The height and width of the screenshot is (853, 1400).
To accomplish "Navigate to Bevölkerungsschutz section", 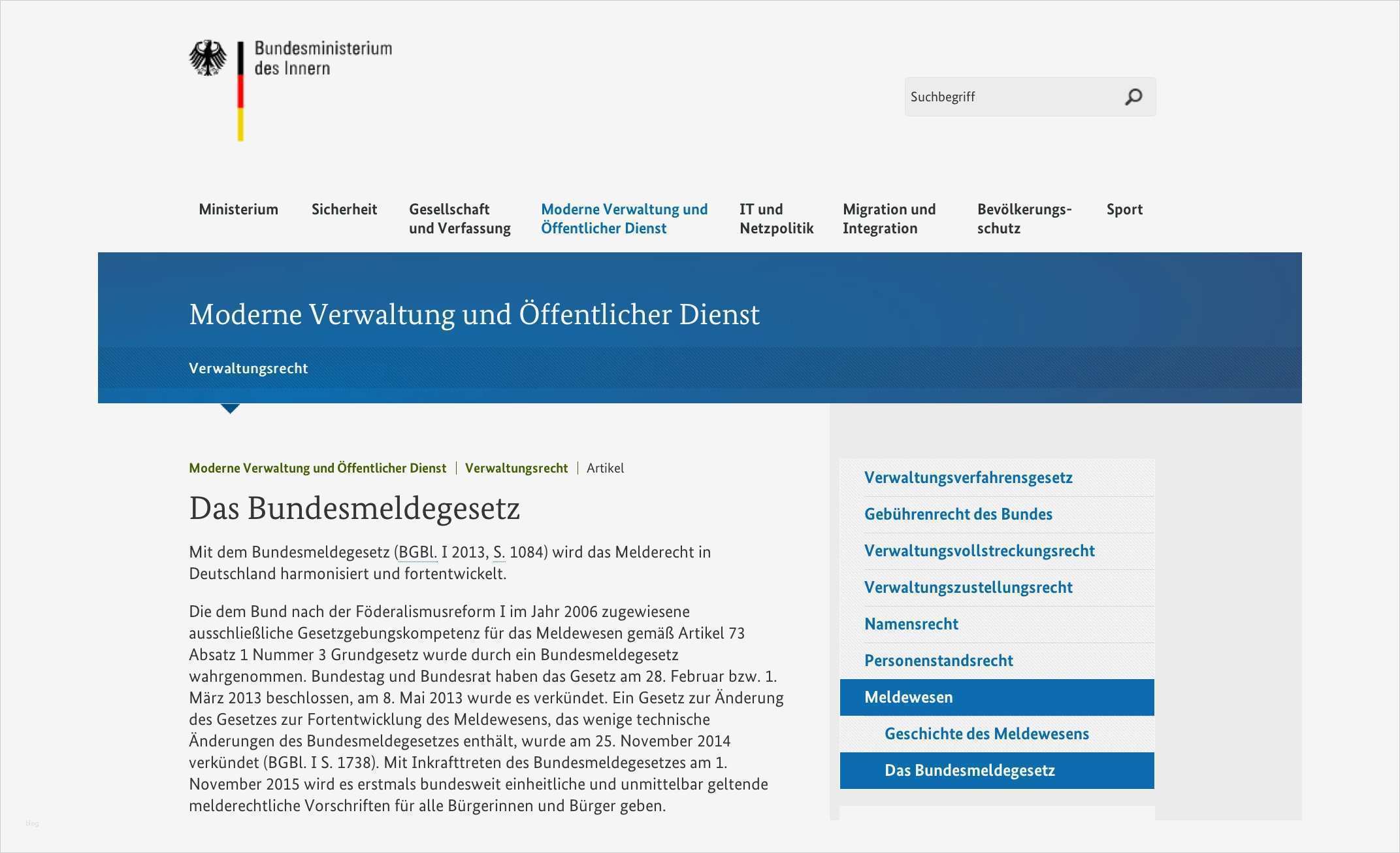I will click(x=1025, y=219).
